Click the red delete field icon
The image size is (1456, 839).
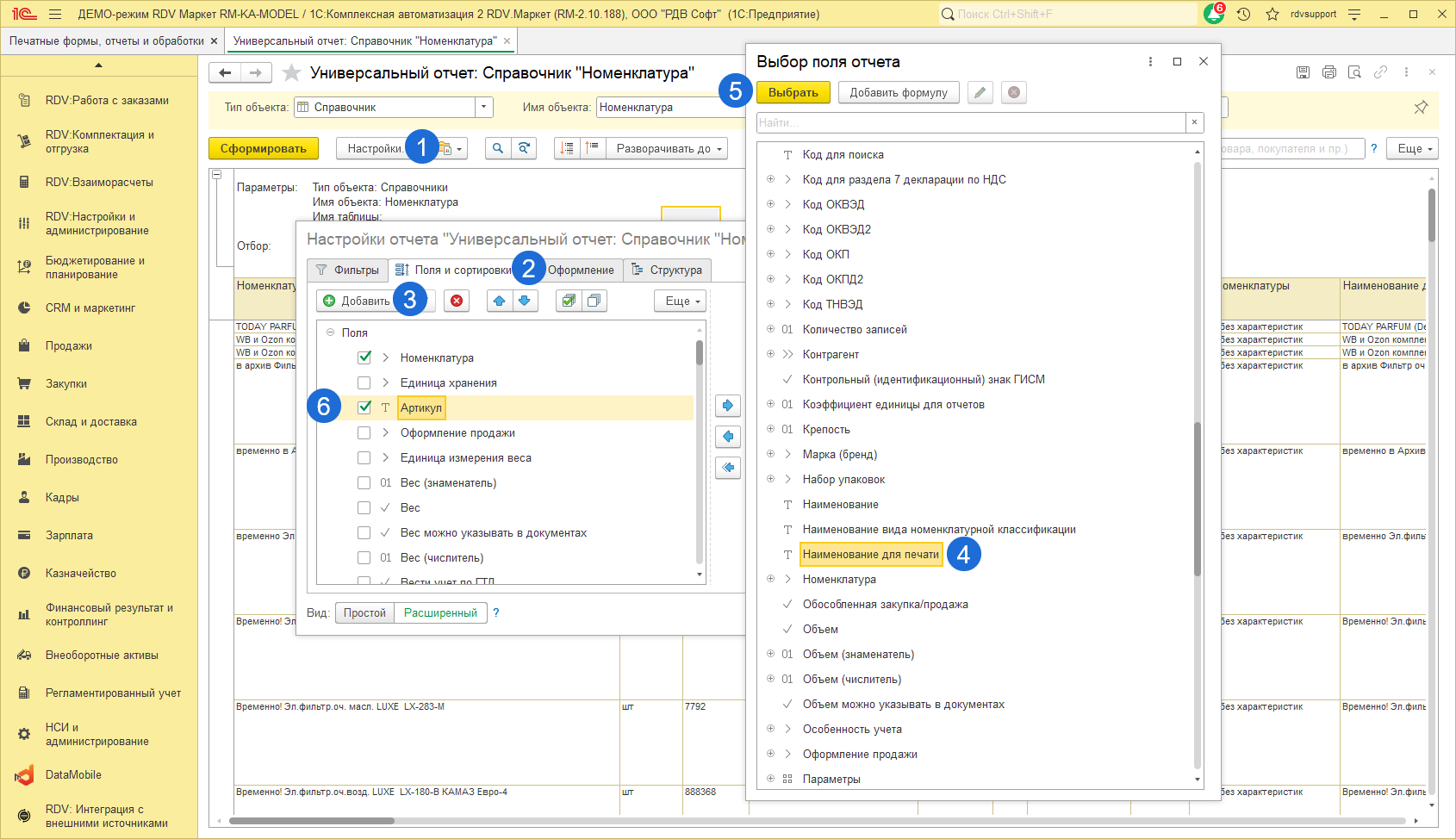[457, 301]
